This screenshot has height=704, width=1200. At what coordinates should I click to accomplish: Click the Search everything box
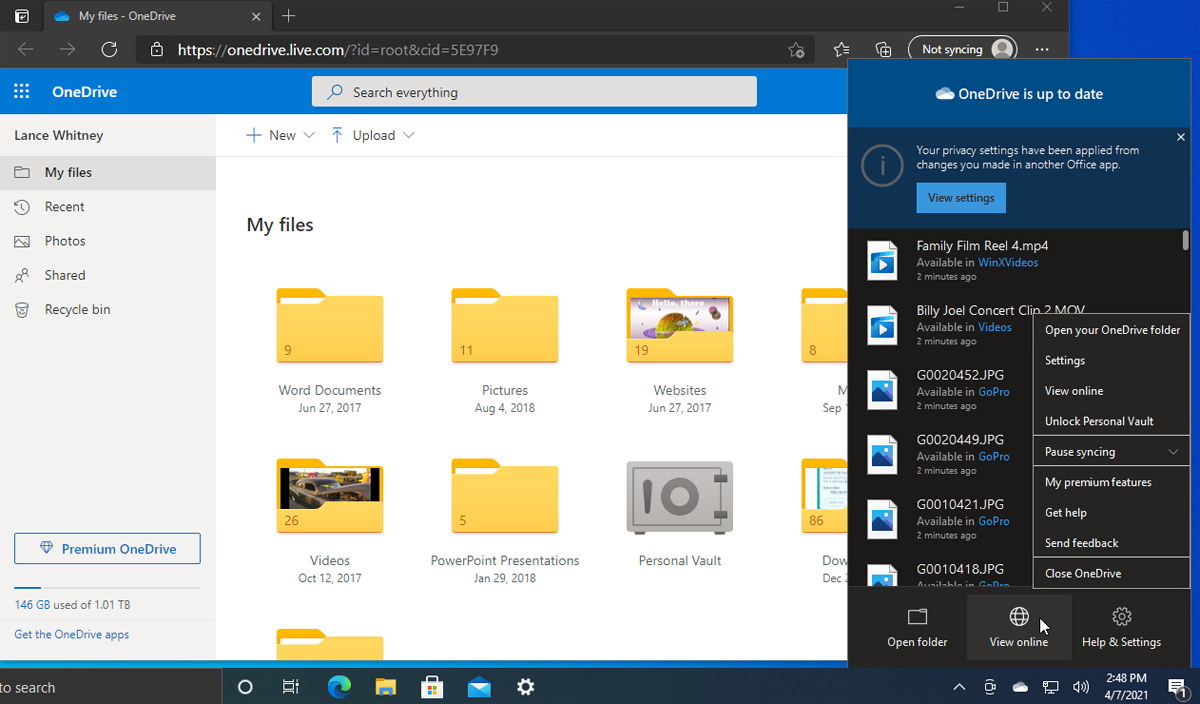(x=534, y=92)
